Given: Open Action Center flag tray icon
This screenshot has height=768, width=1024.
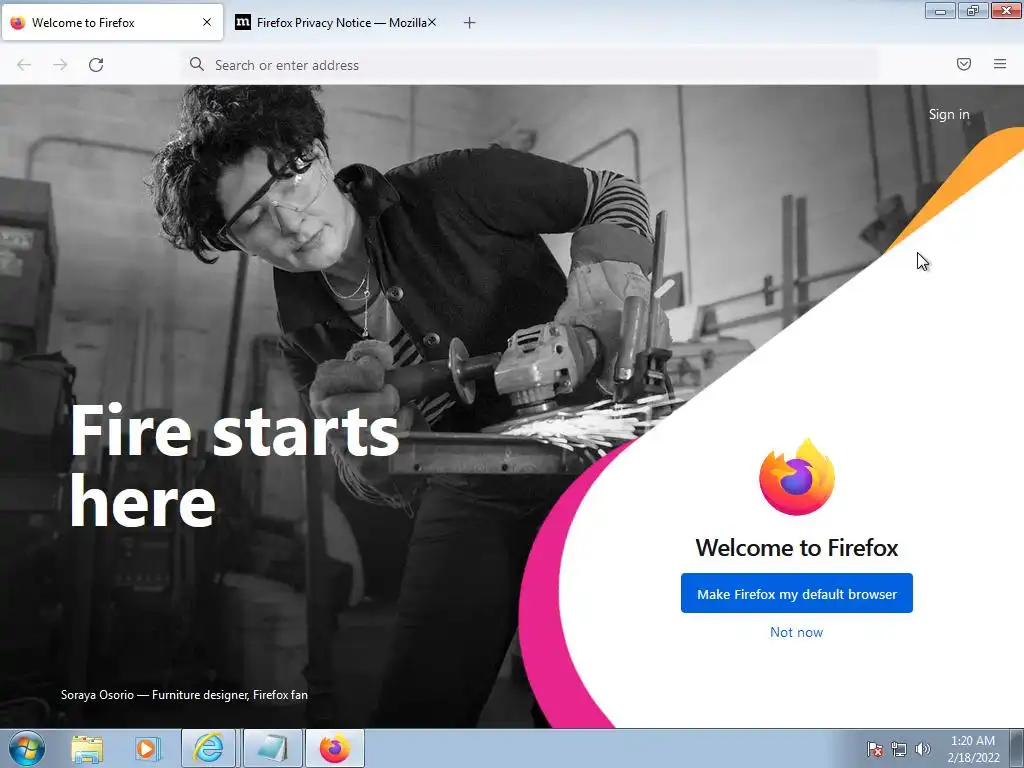Looking at the screenshot, I should (x=875, y=750).
